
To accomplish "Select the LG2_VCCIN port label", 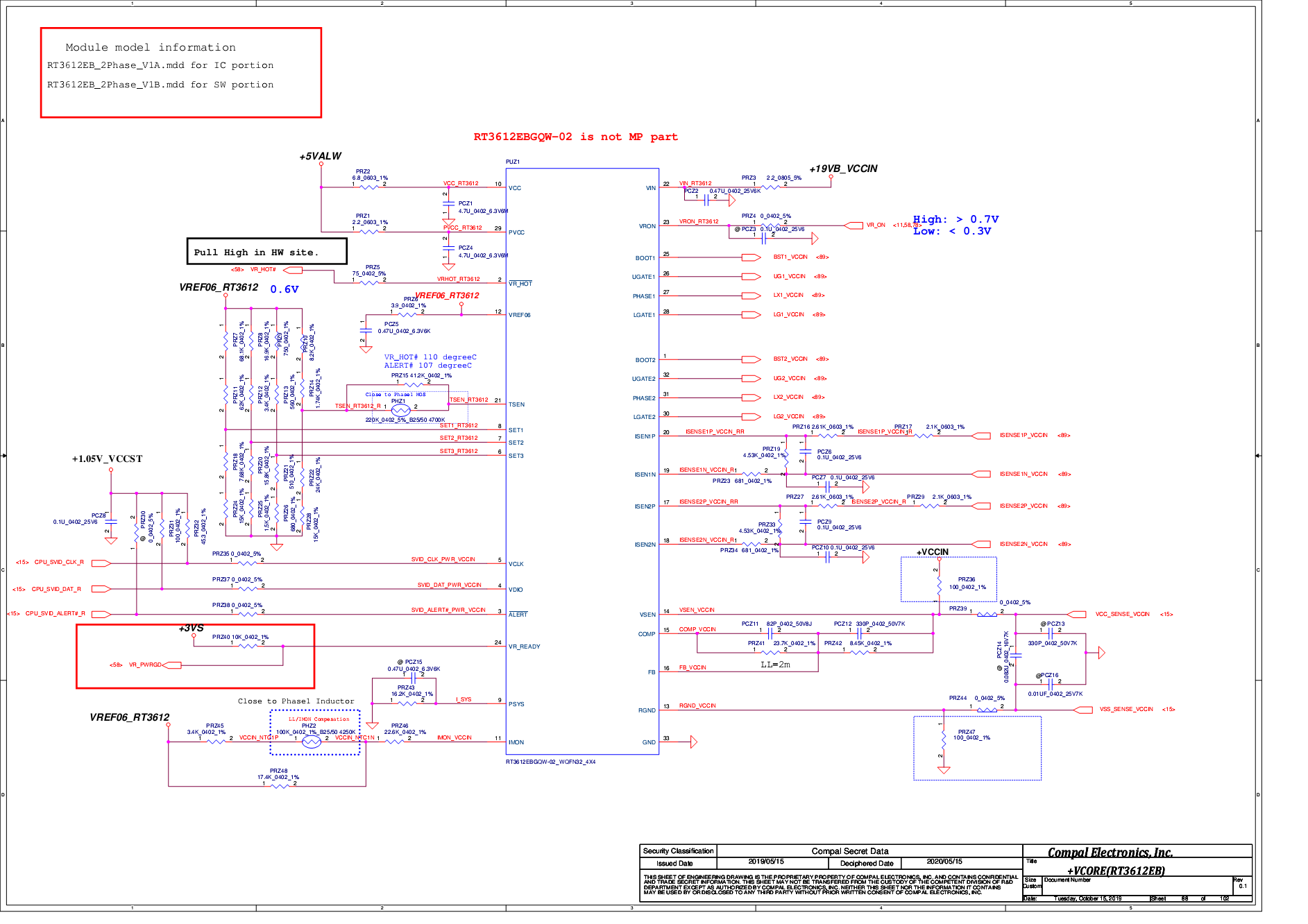I will (x=789, y=417).
